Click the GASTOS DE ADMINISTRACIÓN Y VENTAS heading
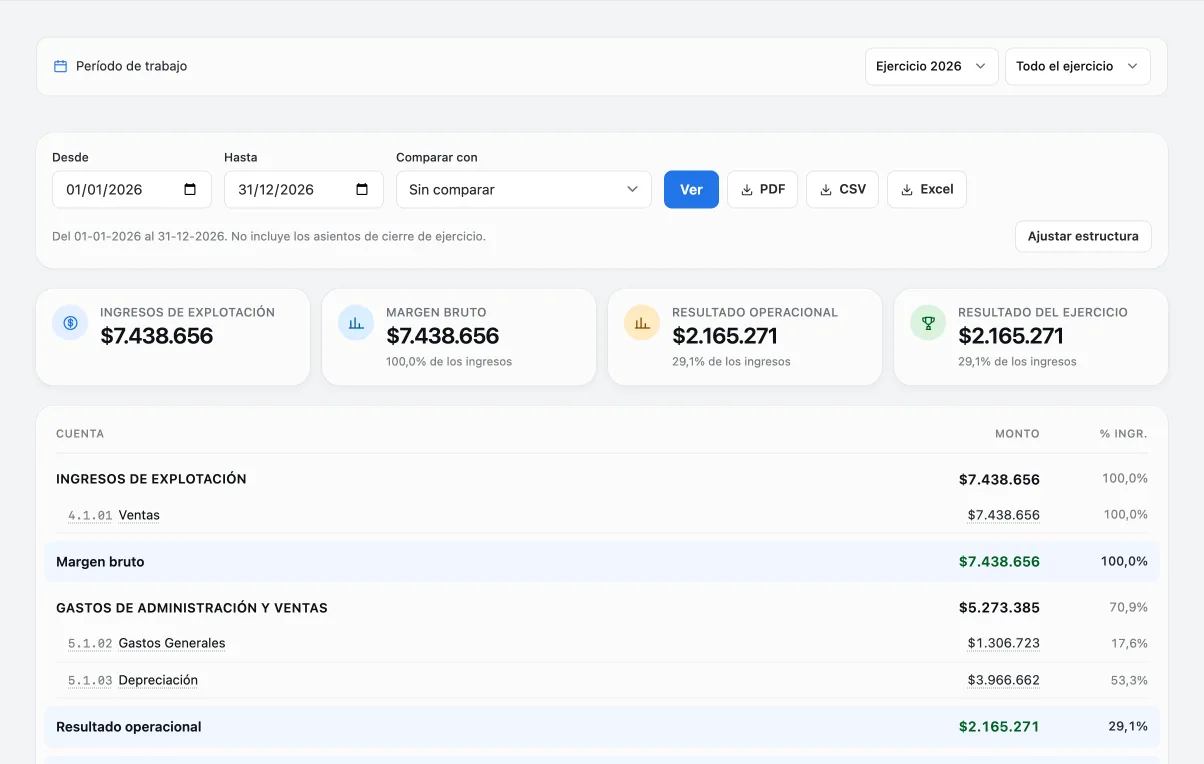This screenshot has height=764, width=1204. tap(192, 608)
